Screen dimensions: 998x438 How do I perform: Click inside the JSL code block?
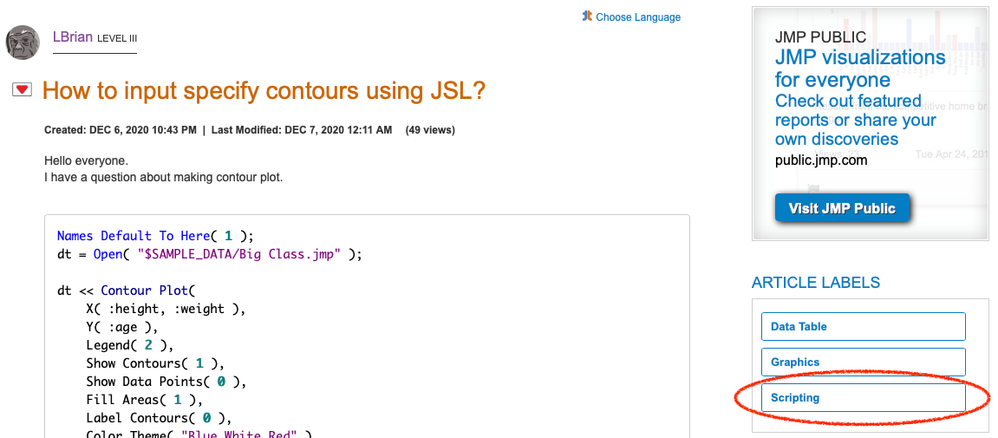coord(367,326)
